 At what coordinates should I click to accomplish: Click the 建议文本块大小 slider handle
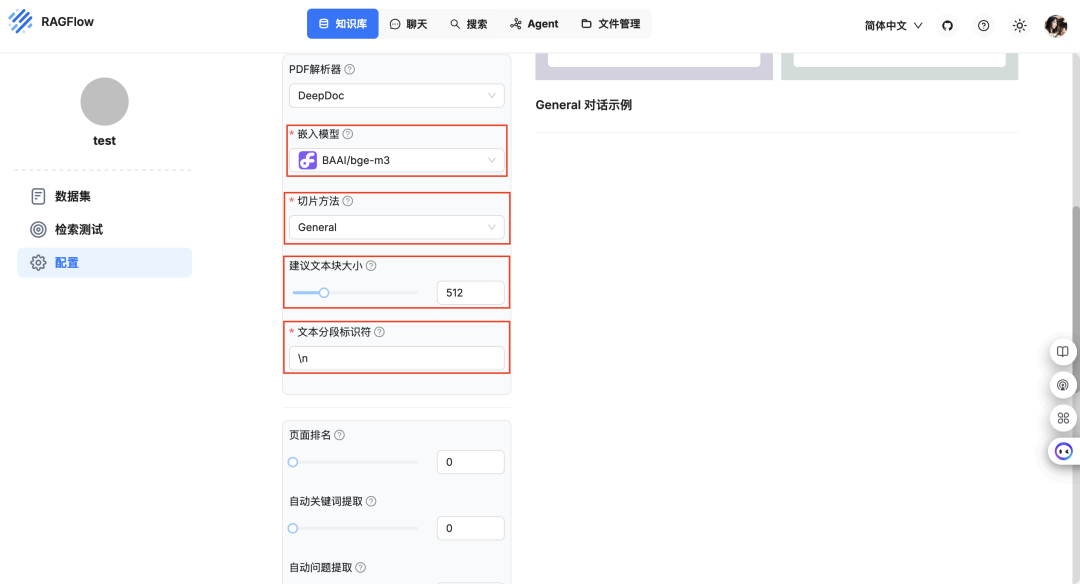(324, 293)
